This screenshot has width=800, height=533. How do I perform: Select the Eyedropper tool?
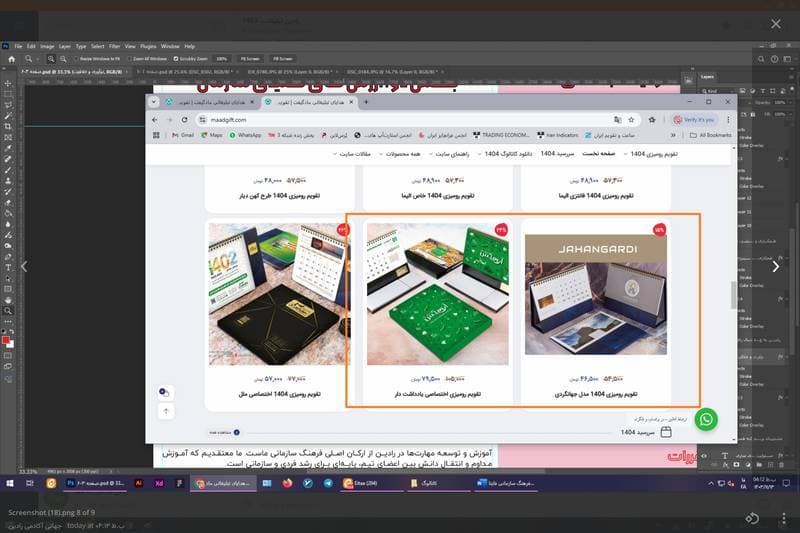coord(8,148)
